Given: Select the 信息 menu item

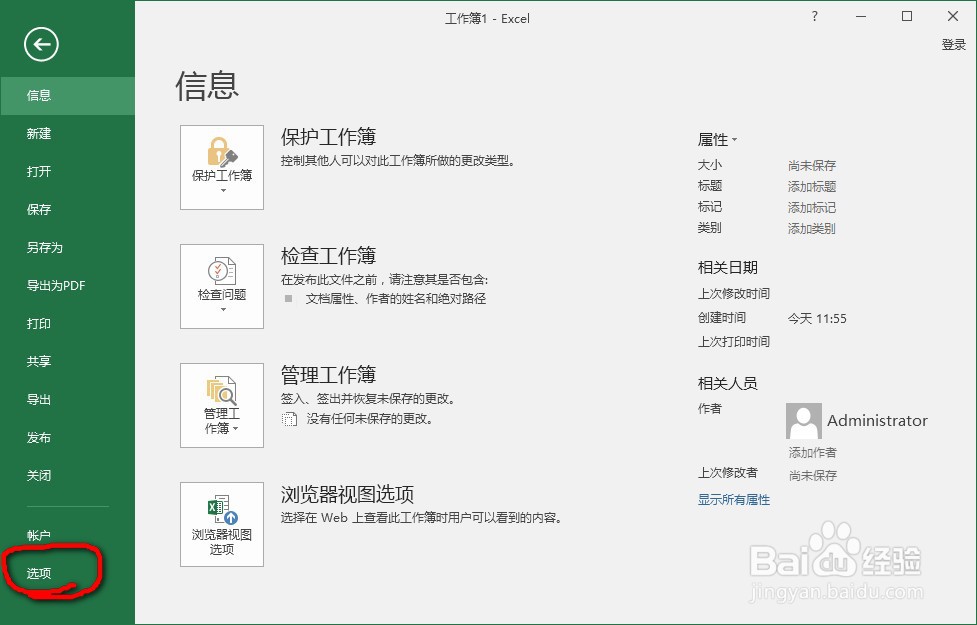Looking at the screenshot, I should click(67, 95).
